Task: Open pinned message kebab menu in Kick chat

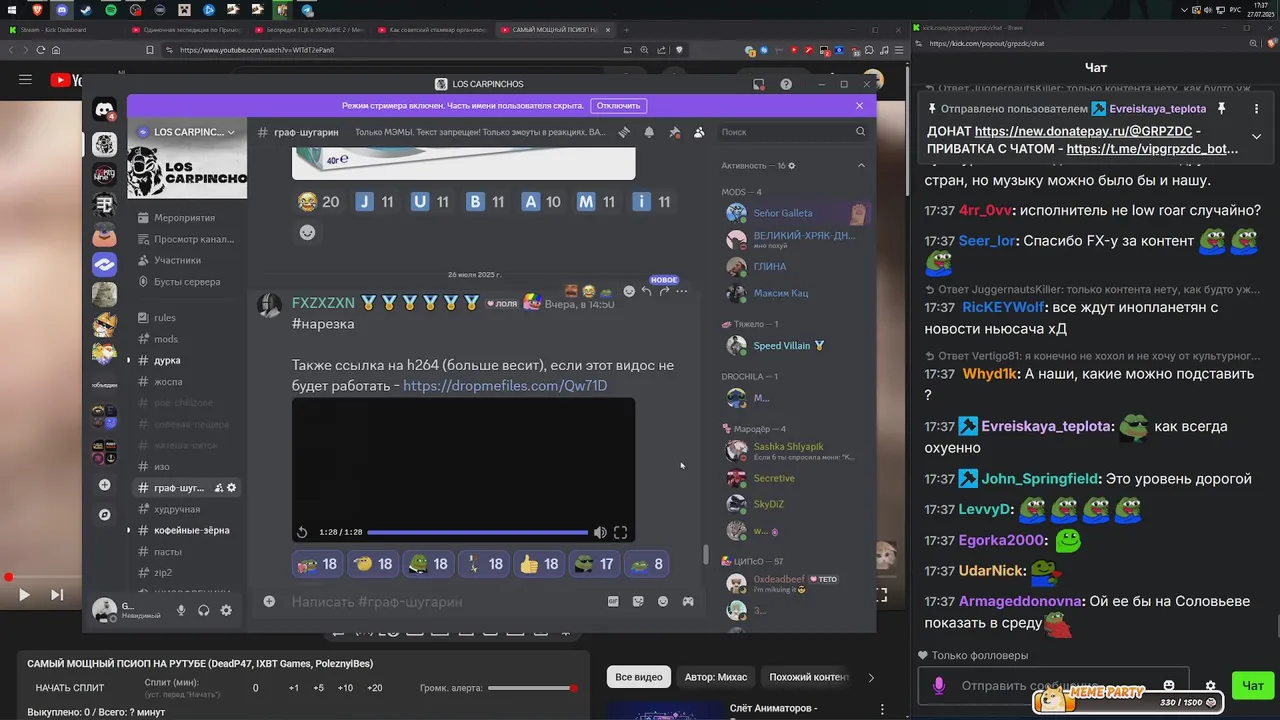Action: tap(1257, 108)
